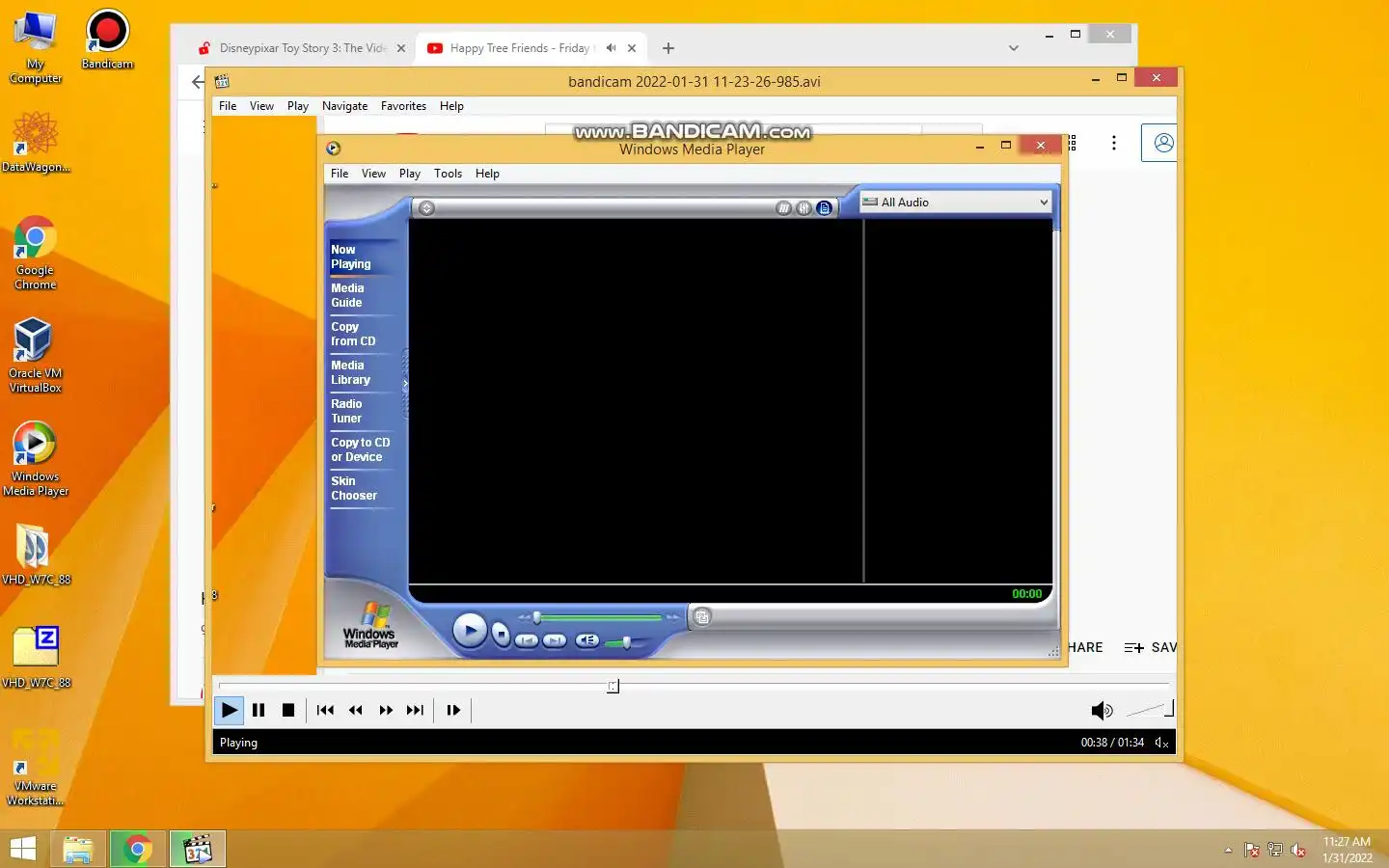Show visualization options button in Now Playing
The height and width of the screenshot is (868, 1389).
[783, 208]
